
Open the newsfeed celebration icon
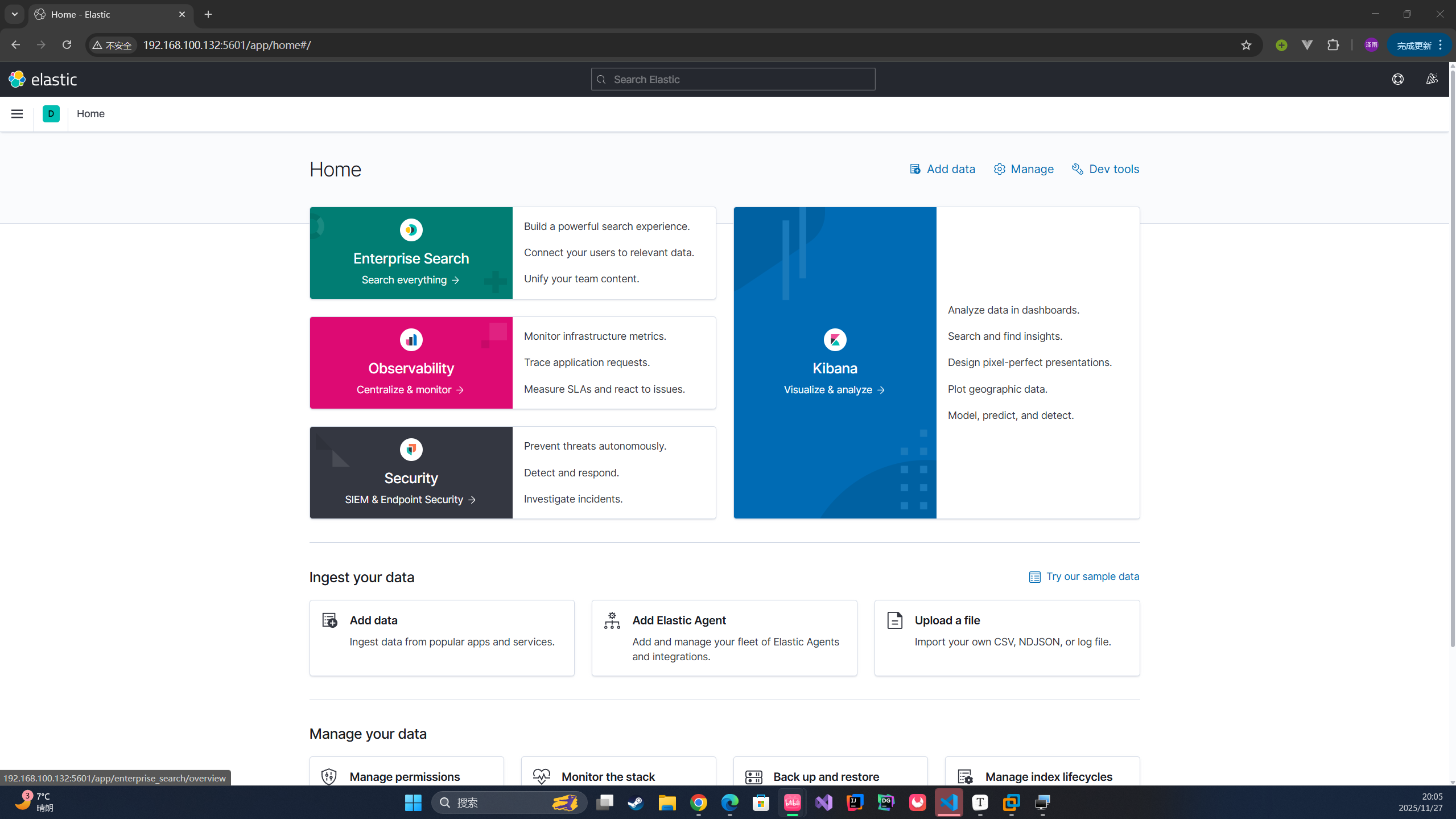tap(1432, 79)
